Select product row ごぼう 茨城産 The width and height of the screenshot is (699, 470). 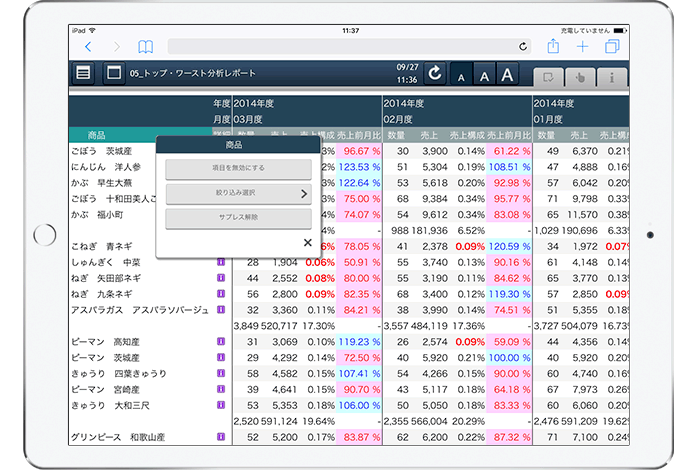click(101, 151)
